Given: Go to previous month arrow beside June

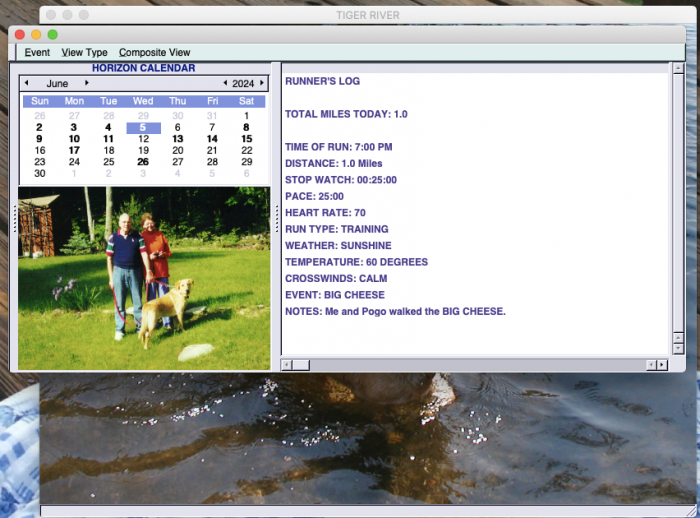Looking at the screenshot, I should (26, 83).
